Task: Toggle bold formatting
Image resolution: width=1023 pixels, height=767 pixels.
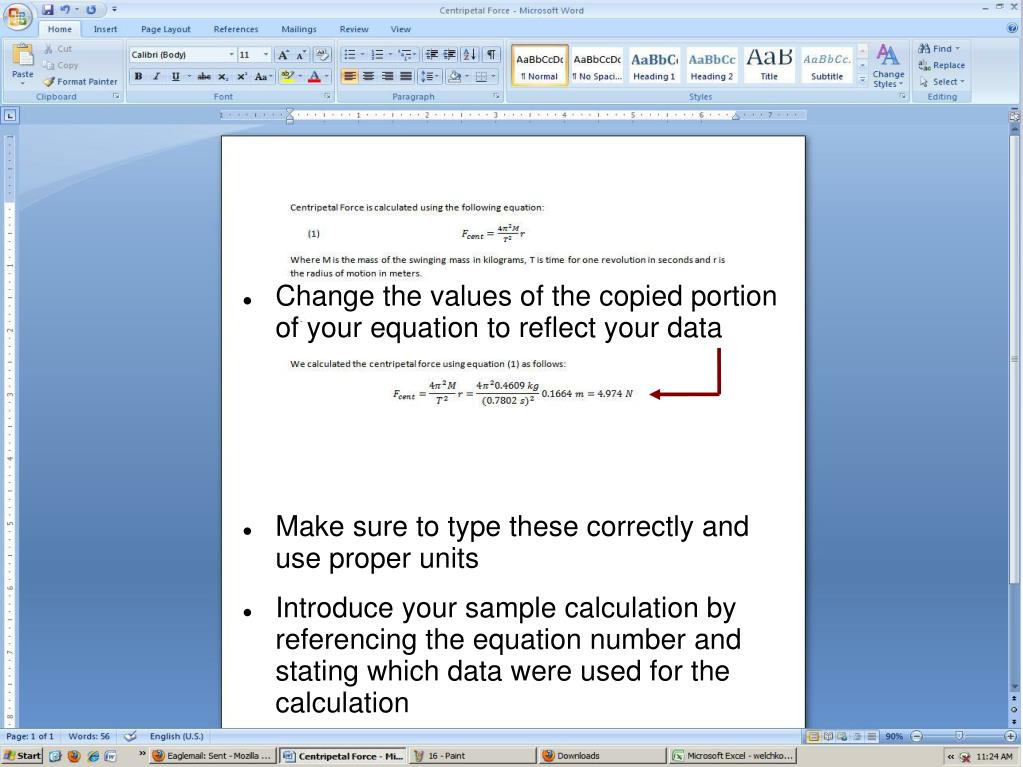Action: pos(138,76)
